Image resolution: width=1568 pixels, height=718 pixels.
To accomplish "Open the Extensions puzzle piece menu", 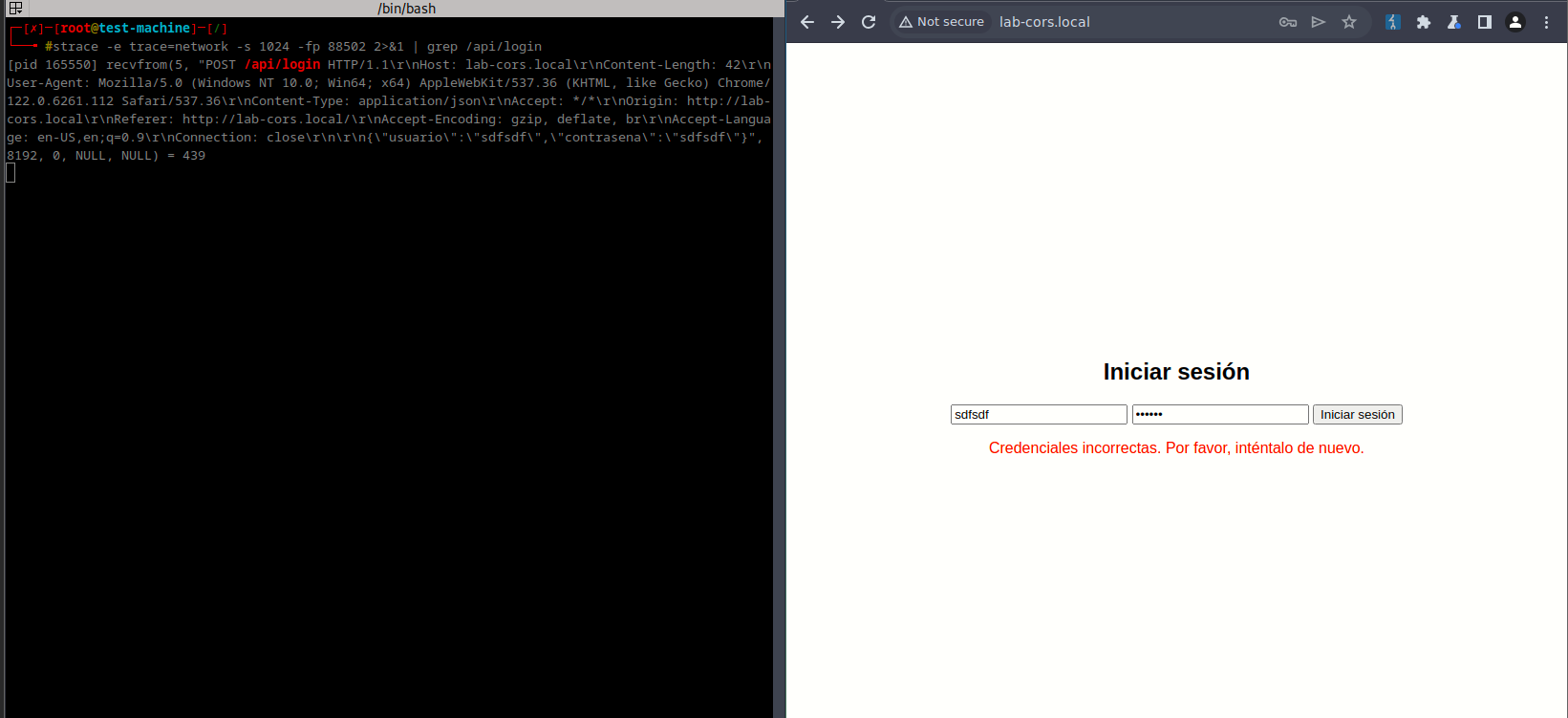I will (x=1424, y=22).
